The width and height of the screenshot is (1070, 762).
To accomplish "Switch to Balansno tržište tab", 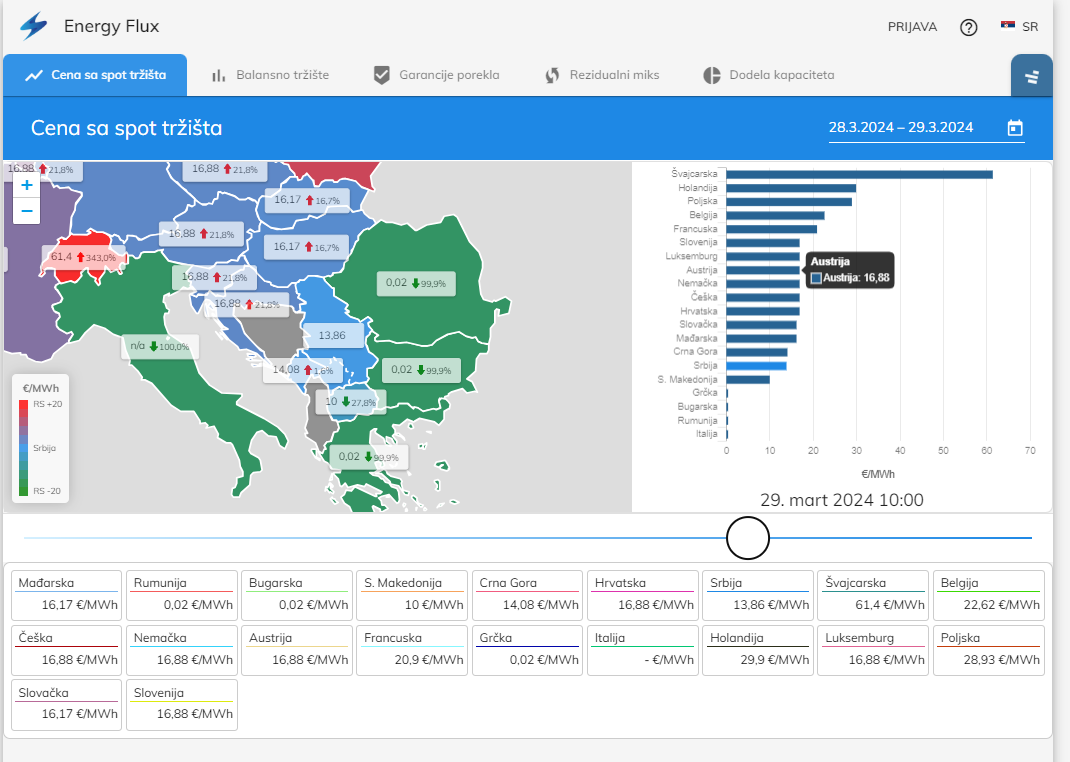I will (x=270, y=75).
